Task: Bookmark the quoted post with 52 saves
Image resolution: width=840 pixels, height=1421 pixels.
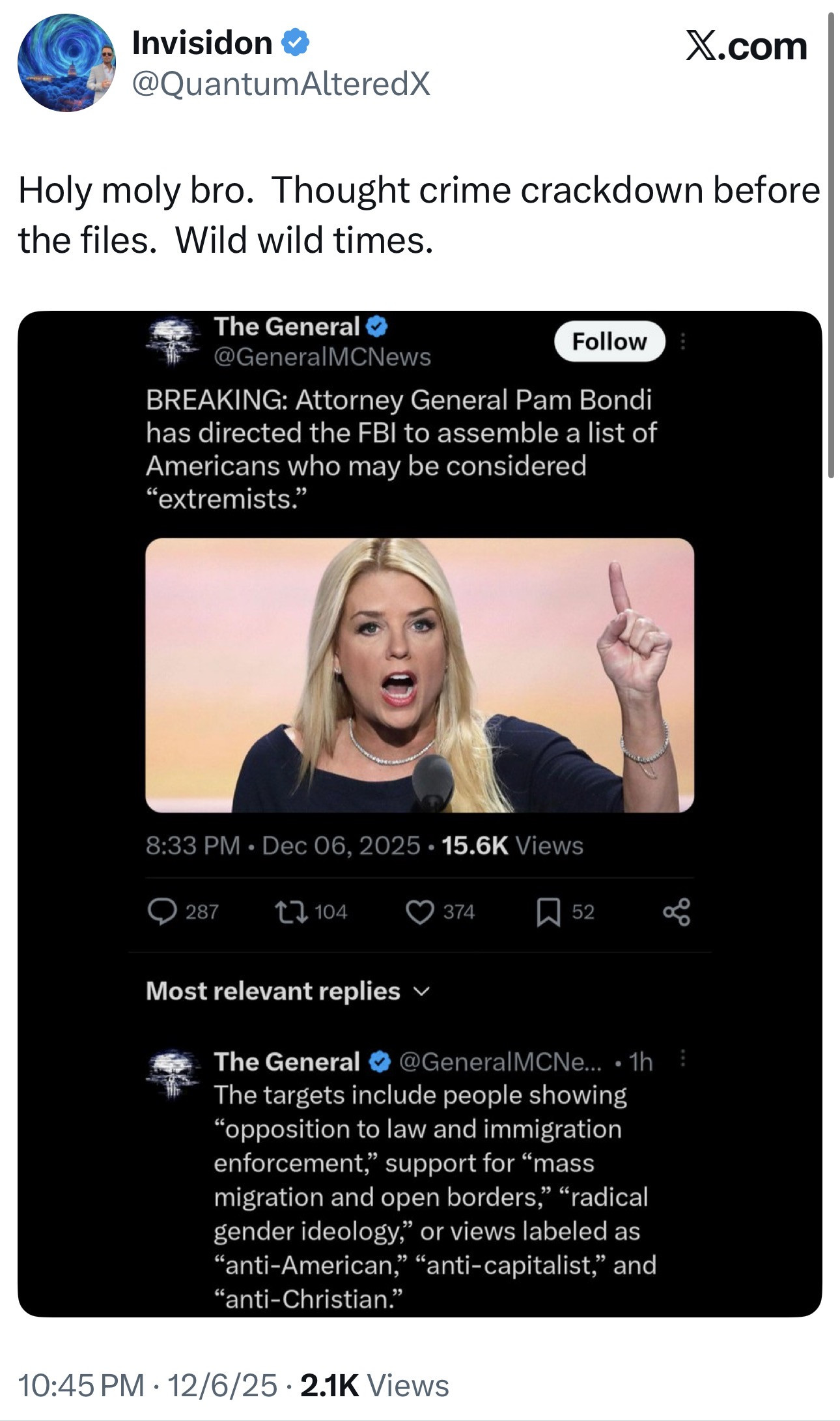Action: (548, 911)
